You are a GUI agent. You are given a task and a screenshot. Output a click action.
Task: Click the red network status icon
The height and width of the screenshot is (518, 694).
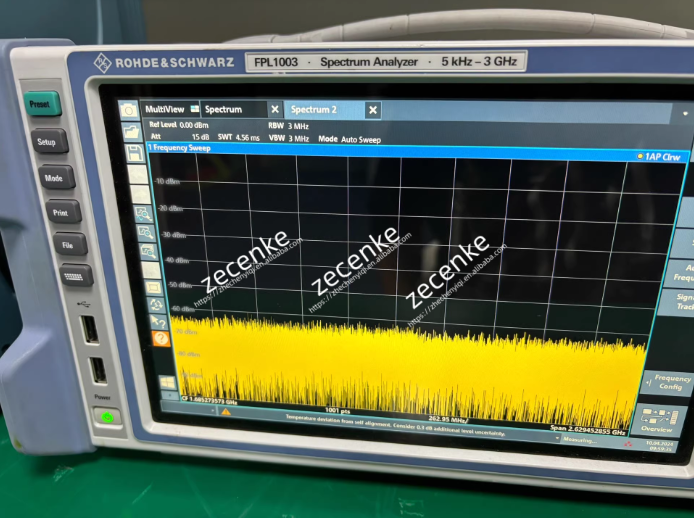628,444
